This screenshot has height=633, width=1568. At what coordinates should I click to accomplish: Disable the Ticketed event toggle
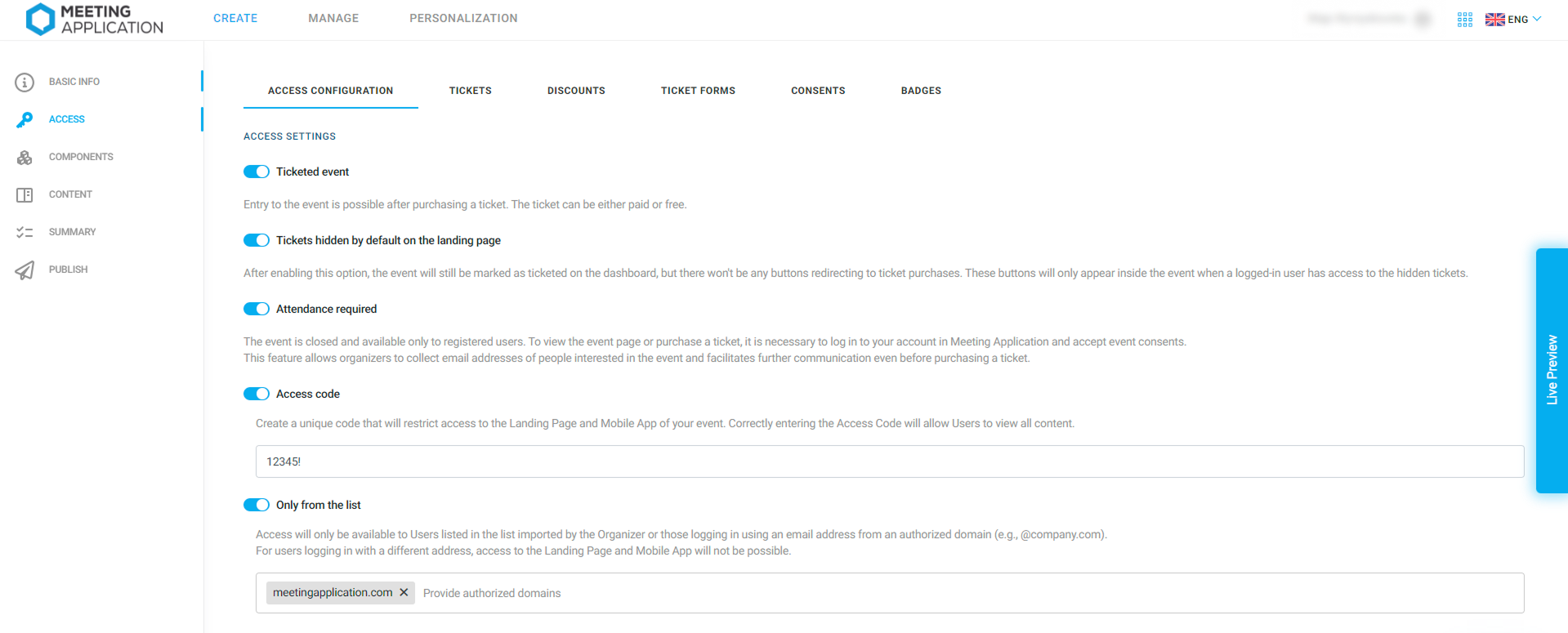(x=257, y=172)
